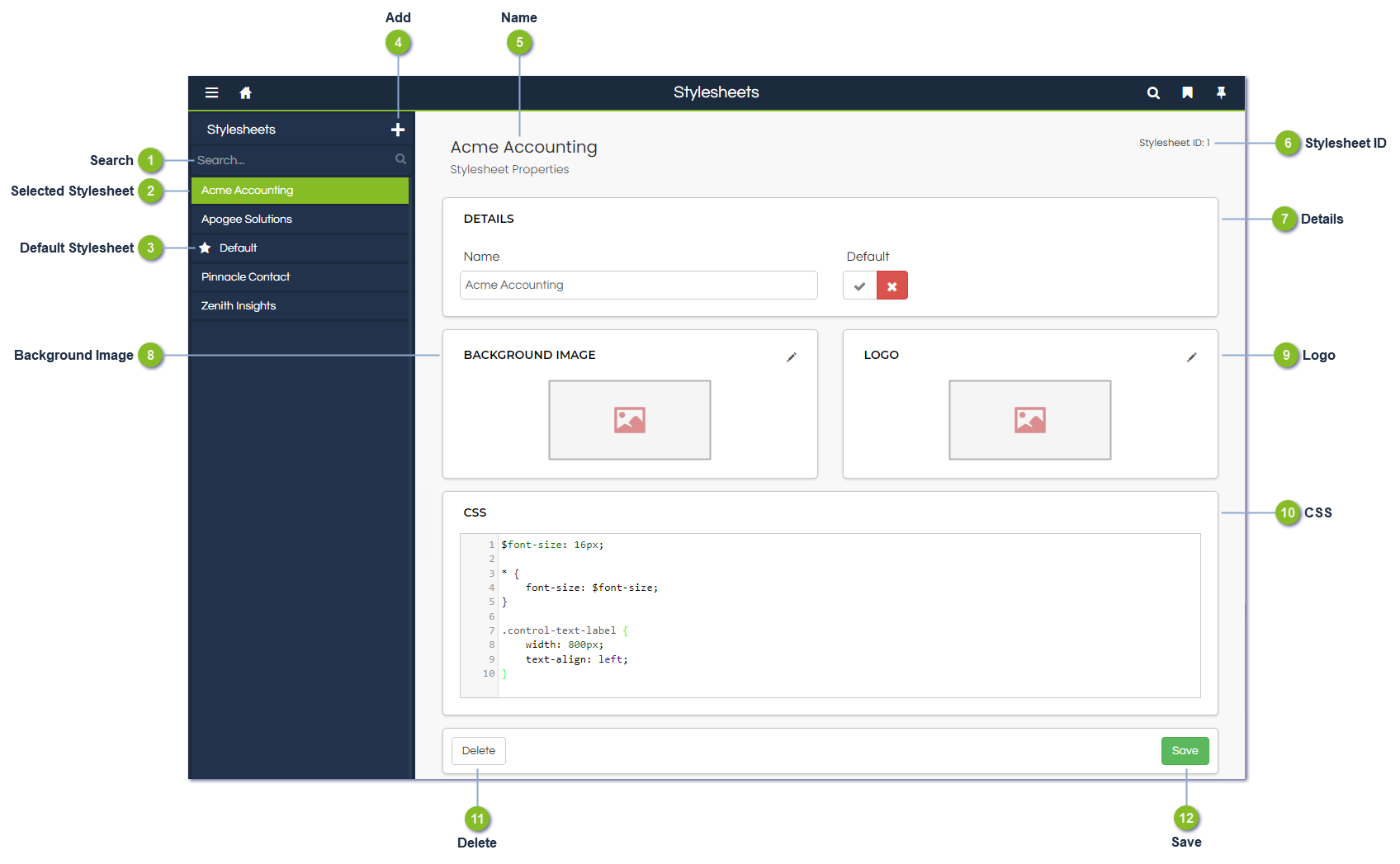Viewport: 1400px width, 864px height.
Task: Open the hamburger menu icon
Action: point(211,92)
